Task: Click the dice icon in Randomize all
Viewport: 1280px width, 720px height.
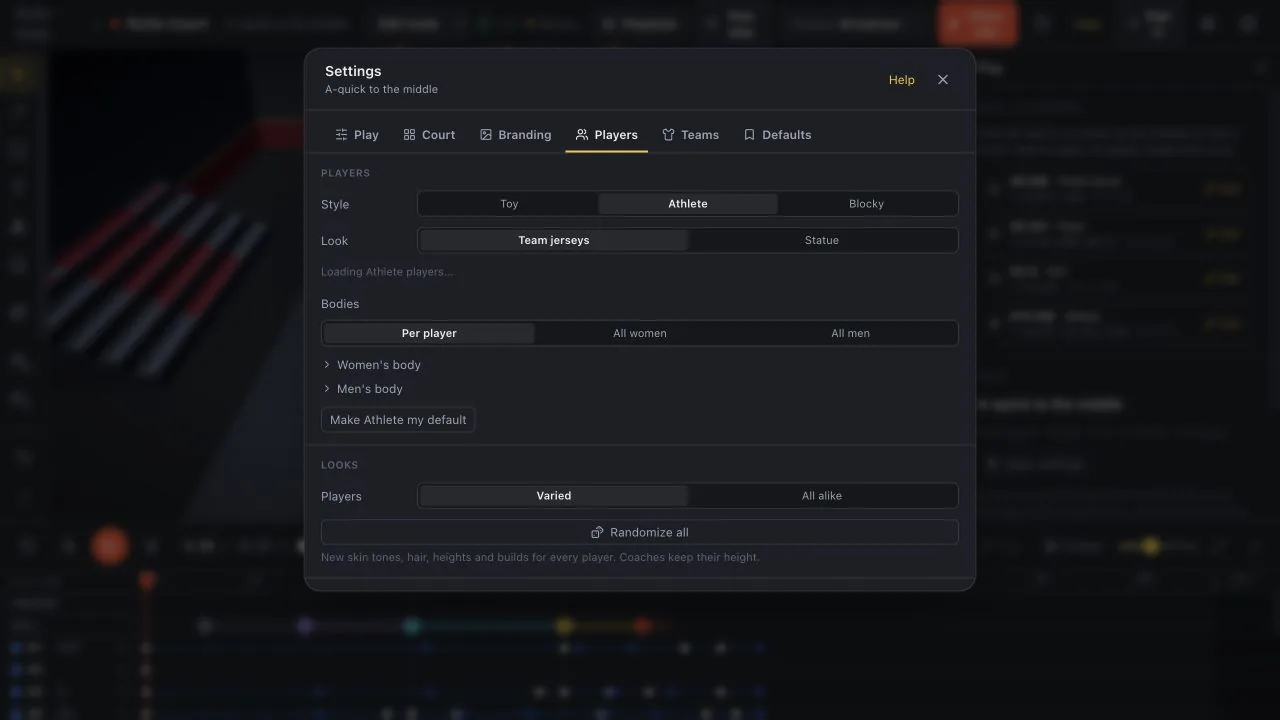Action: pos(597,532)
